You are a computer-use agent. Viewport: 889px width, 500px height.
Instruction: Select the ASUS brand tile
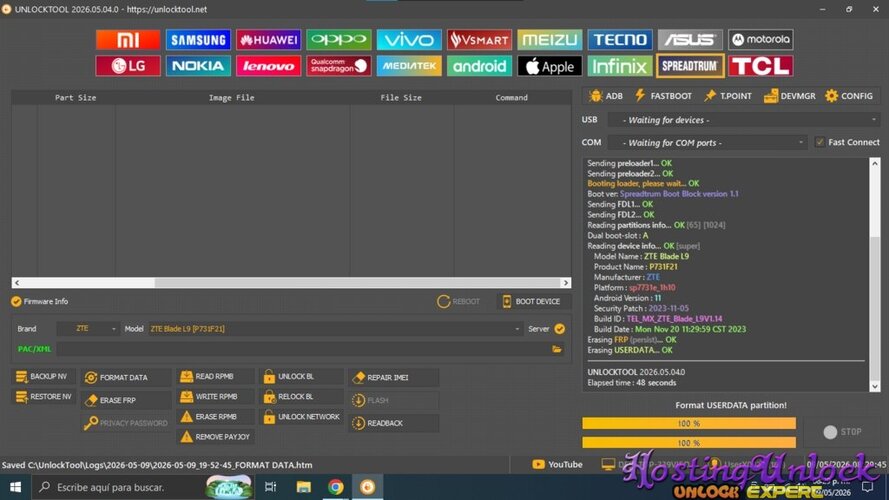690,40
